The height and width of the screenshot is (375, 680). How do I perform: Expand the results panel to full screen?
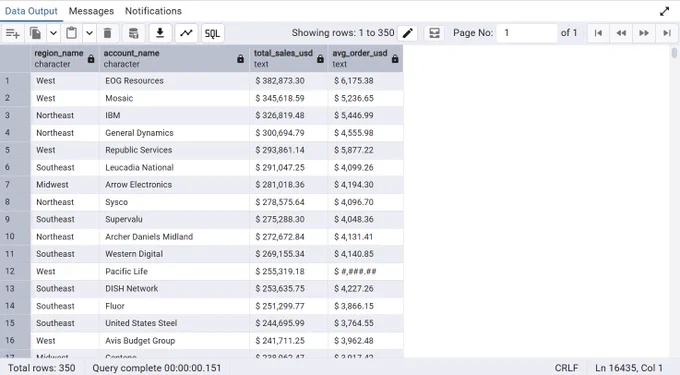(x=664, y=11)
